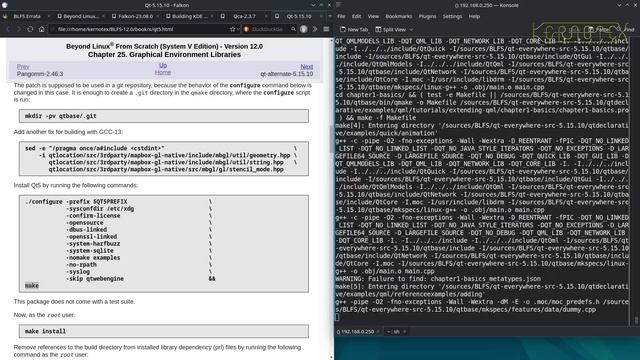Open Konsole Edit menu

pos(356,16)
